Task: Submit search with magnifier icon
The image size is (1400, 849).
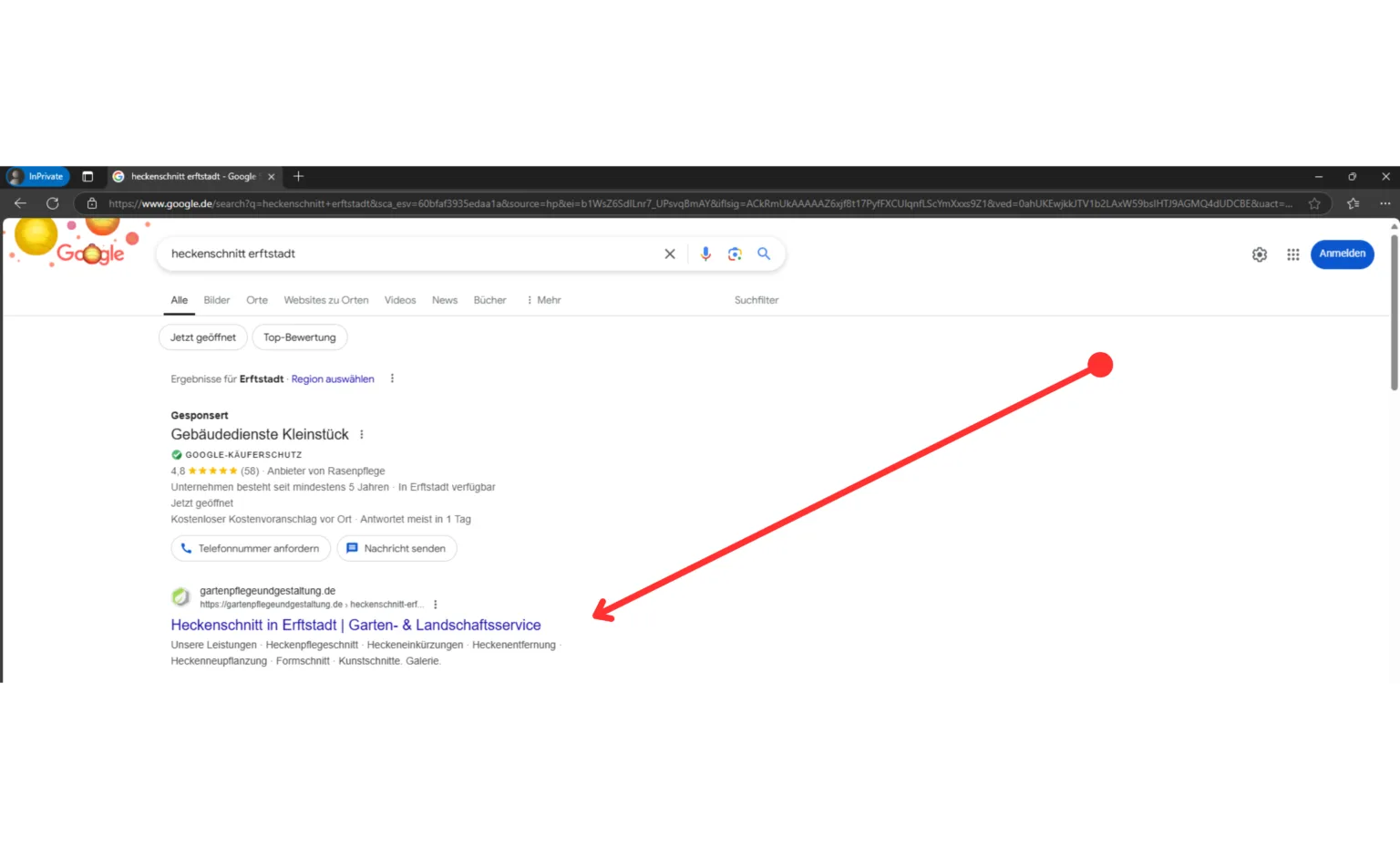Action: 764,254
